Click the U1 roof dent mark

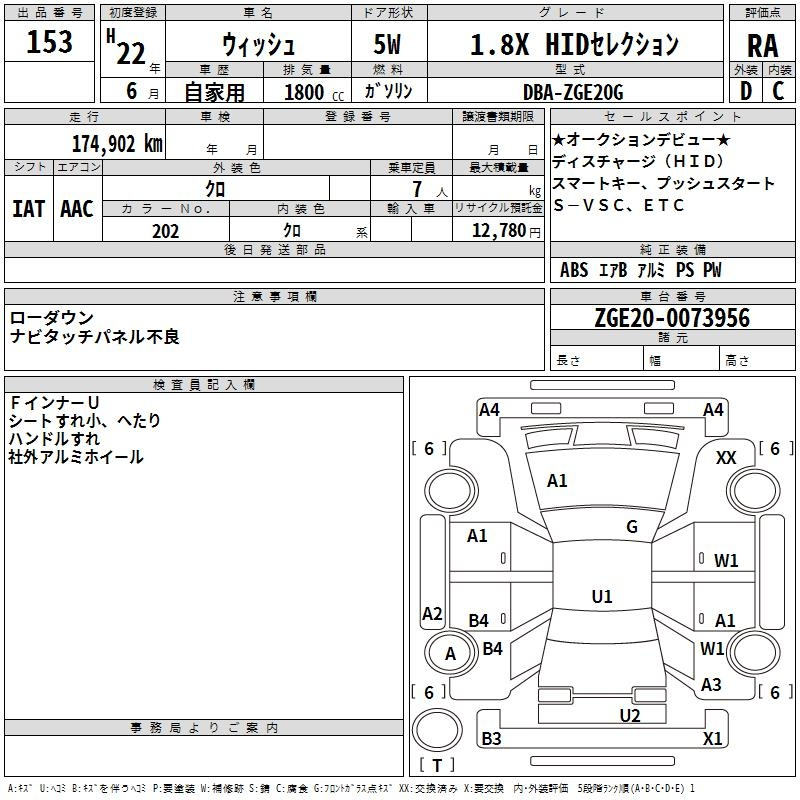tap(602, 596)
